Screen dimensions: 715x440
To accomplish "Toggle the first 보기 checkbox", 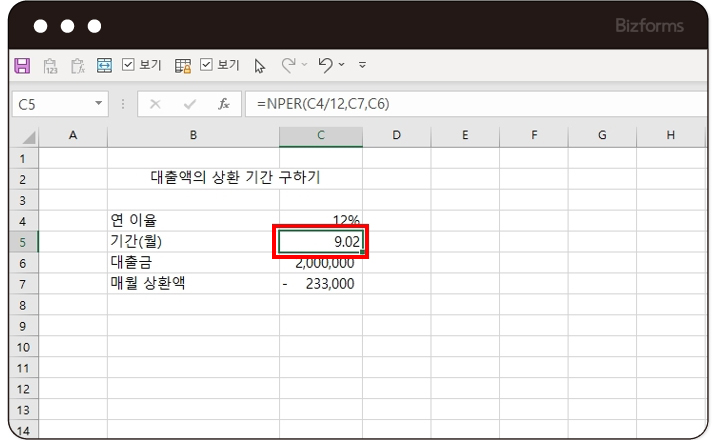I will pos(128,65).
